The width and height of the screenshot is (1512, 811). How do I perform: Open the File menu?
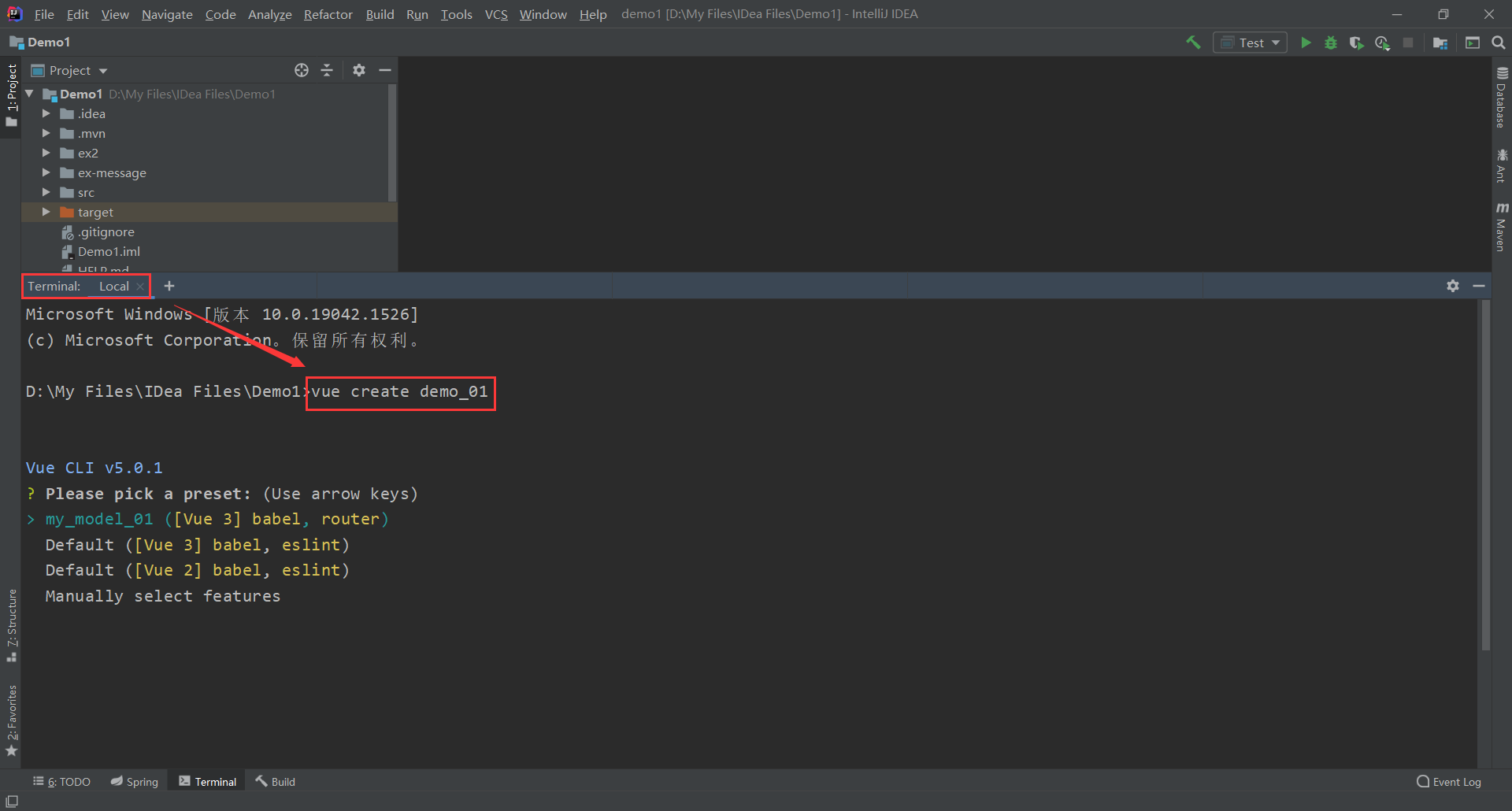click(44, 14)
